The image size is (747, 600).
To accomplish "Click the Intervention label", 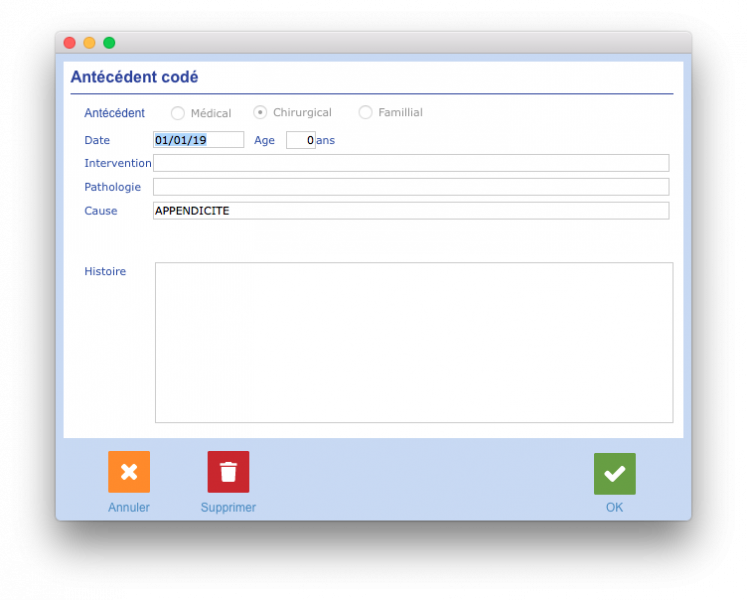I will [118, 163].
